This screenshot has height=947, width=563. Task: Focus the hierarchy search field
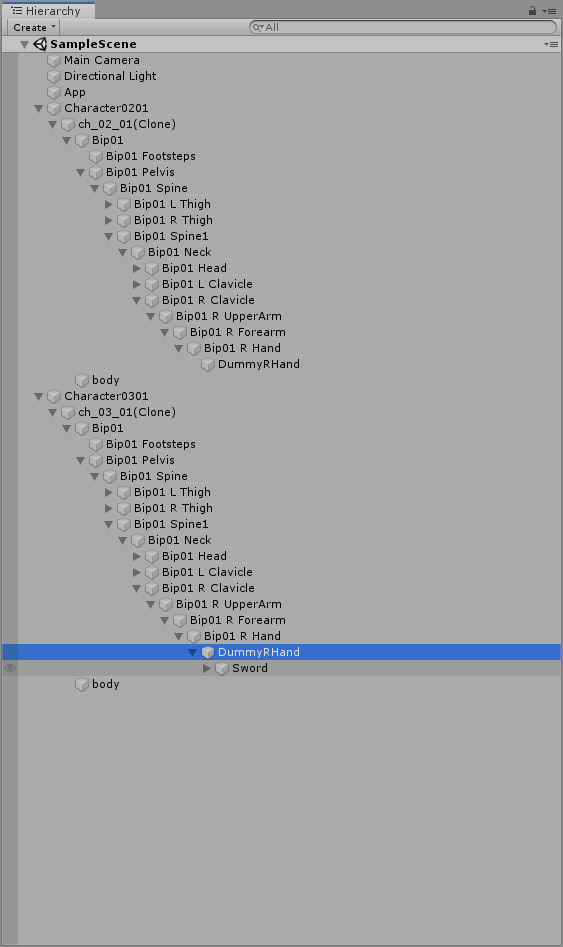click(402, 27)
